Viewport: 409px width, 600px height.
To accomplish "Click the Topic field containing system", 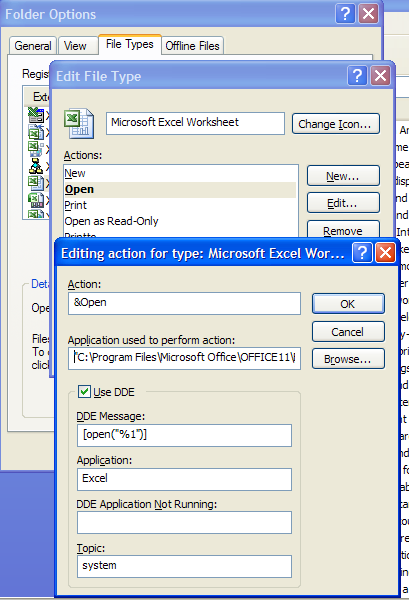I will 184,566.
